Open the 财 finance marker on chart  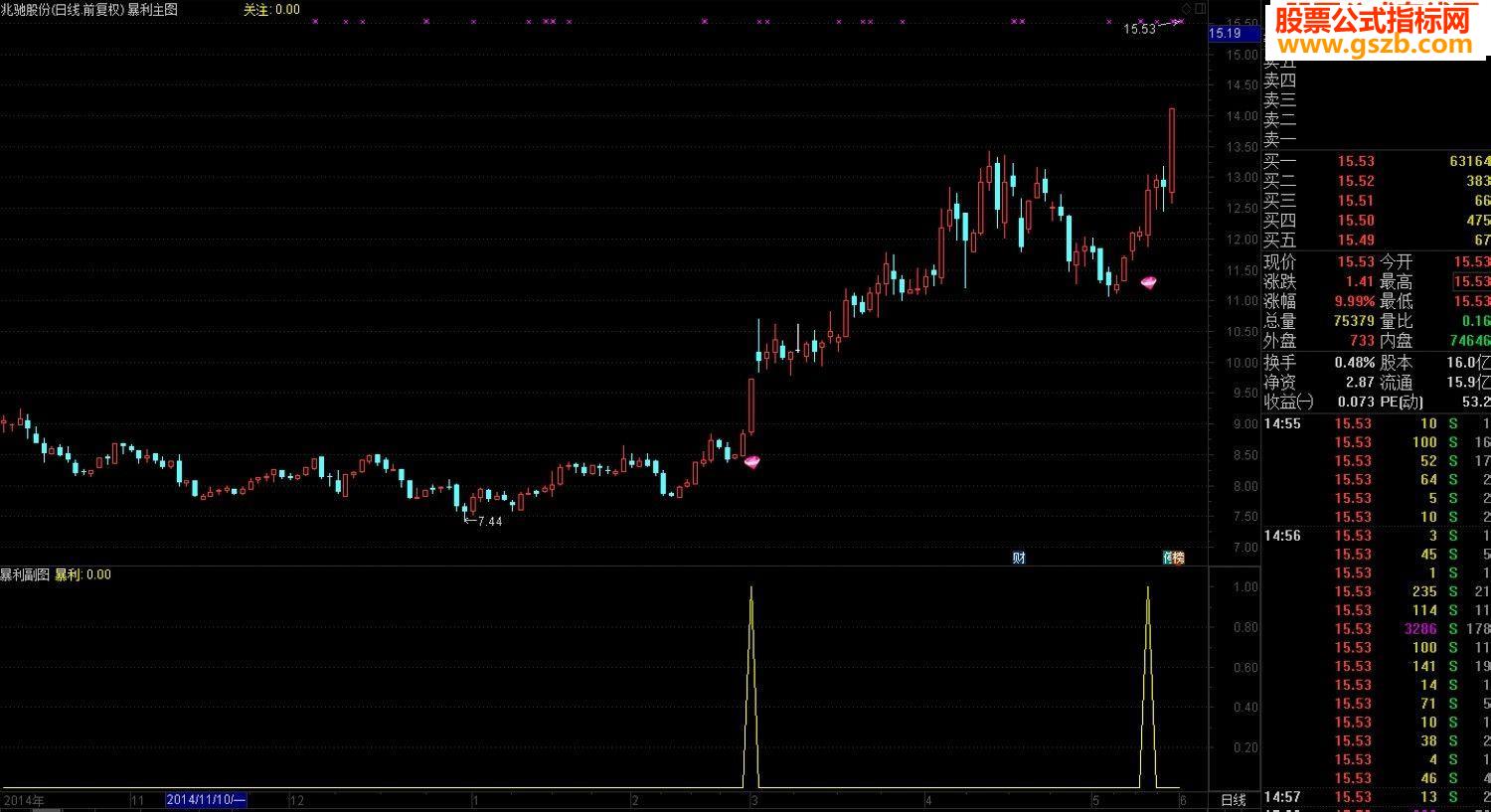(x=1019, y=558)
